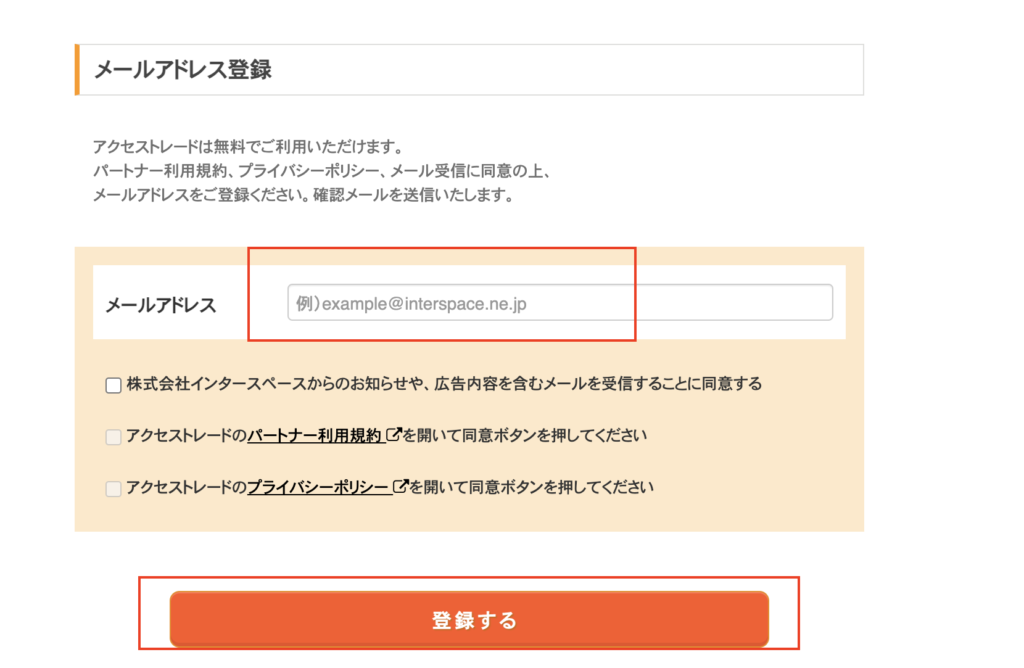Viewport: 1024px width, 668px height.
Task: Click the 登録する button
Action: 469,619
